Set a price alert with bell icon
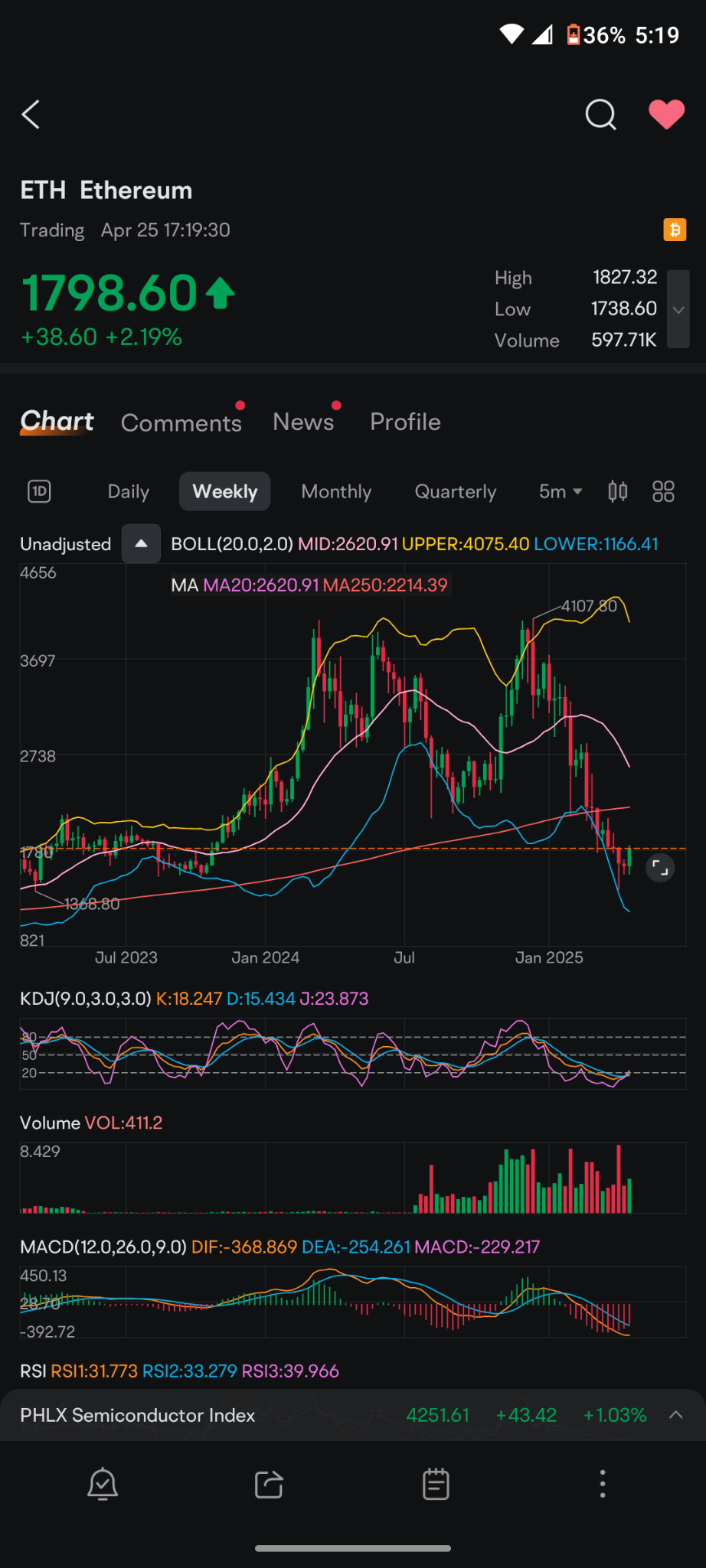The height and width of the screenshot is (1568, 706). pos(103,1485)
